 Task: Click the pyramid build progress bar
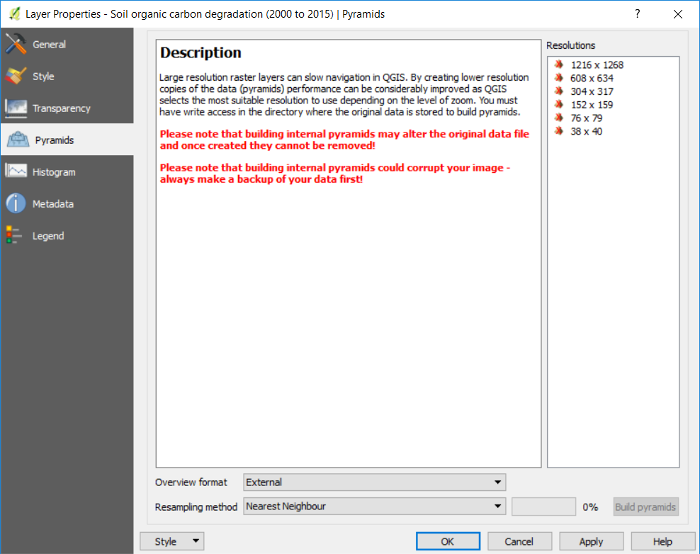[x=543, y=507]
